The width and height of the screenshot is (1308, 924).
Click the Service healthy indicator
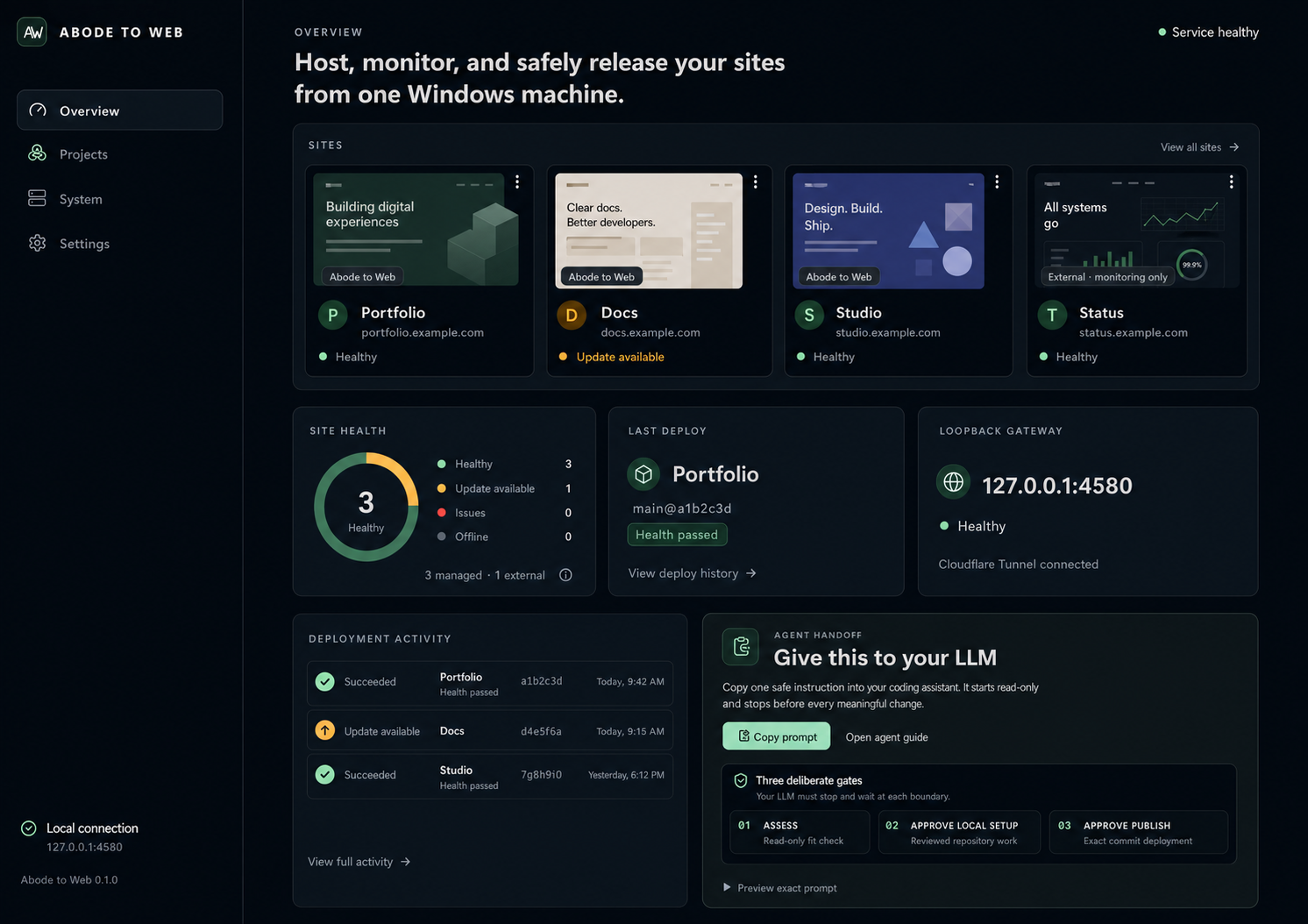pyautogui.click(x=1208, y=32)
